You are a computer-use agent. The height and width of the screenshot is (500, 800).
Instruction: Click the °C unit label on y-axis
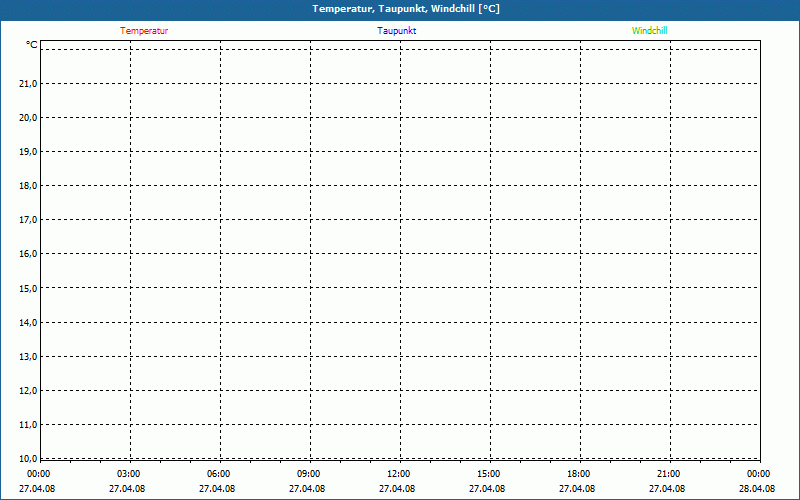point(32,45)
